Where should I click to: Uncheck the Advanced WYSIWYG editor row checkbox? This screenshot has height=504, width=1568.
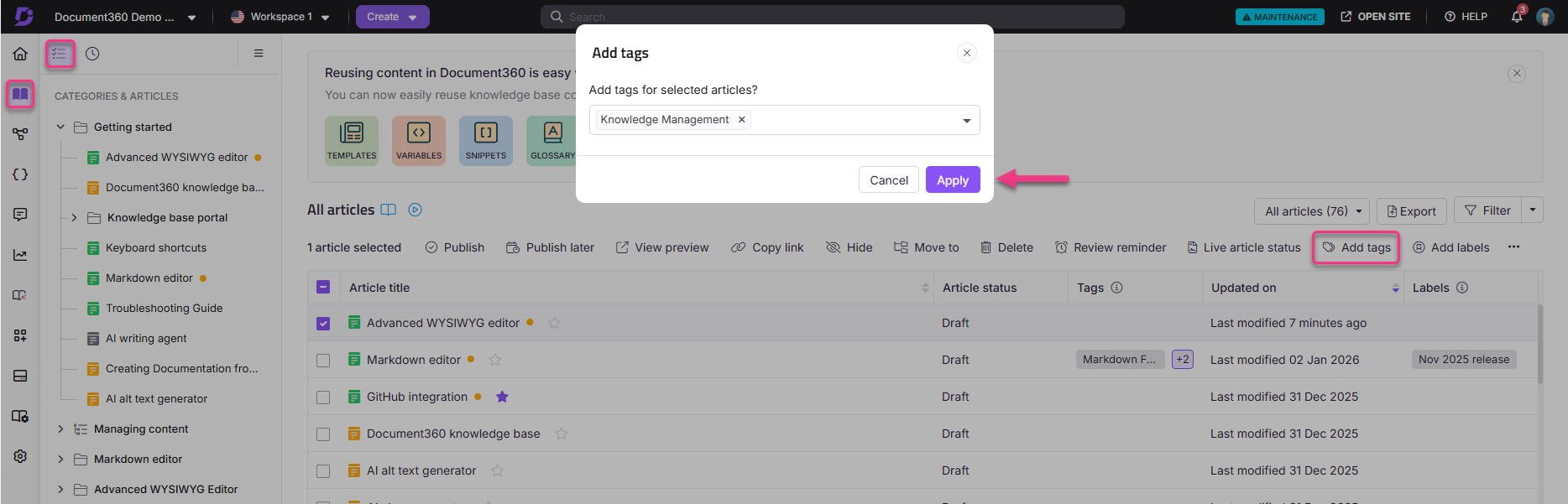coord(323,324)
